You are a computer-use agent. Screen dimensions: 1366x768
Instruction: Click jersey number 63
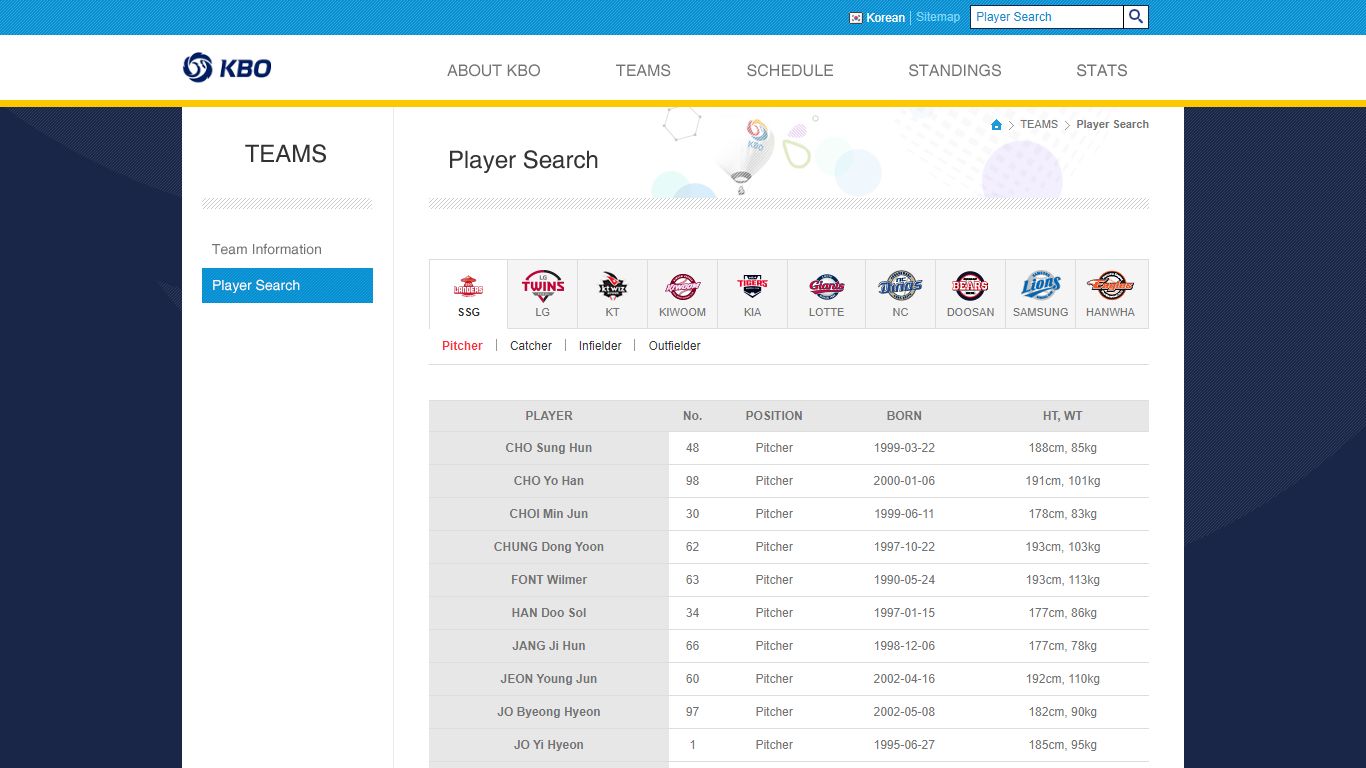693,580
